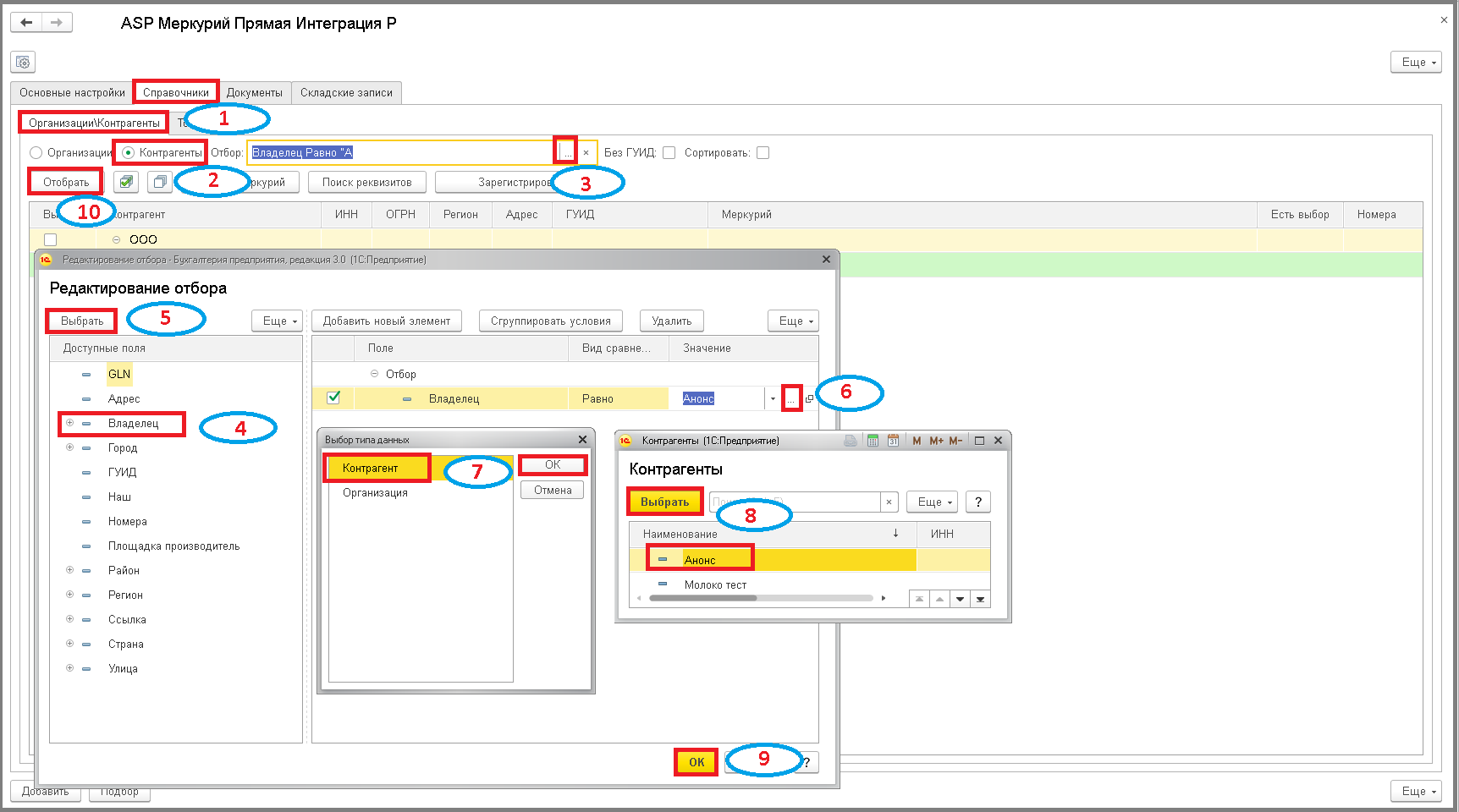Select the Организации radio button
Viewport: 1459px width, 812px height.
pos(36,153)
